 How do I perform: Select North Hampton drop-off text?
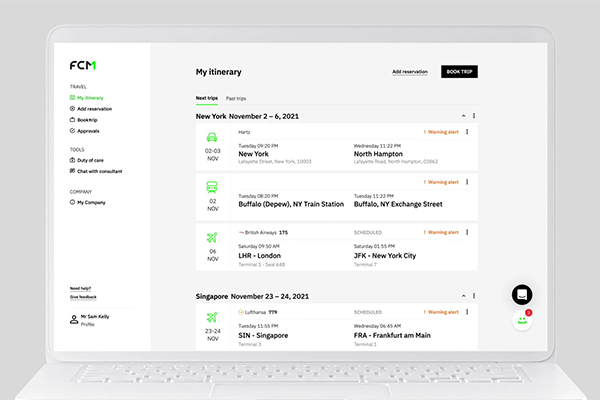tap(378, 154)
